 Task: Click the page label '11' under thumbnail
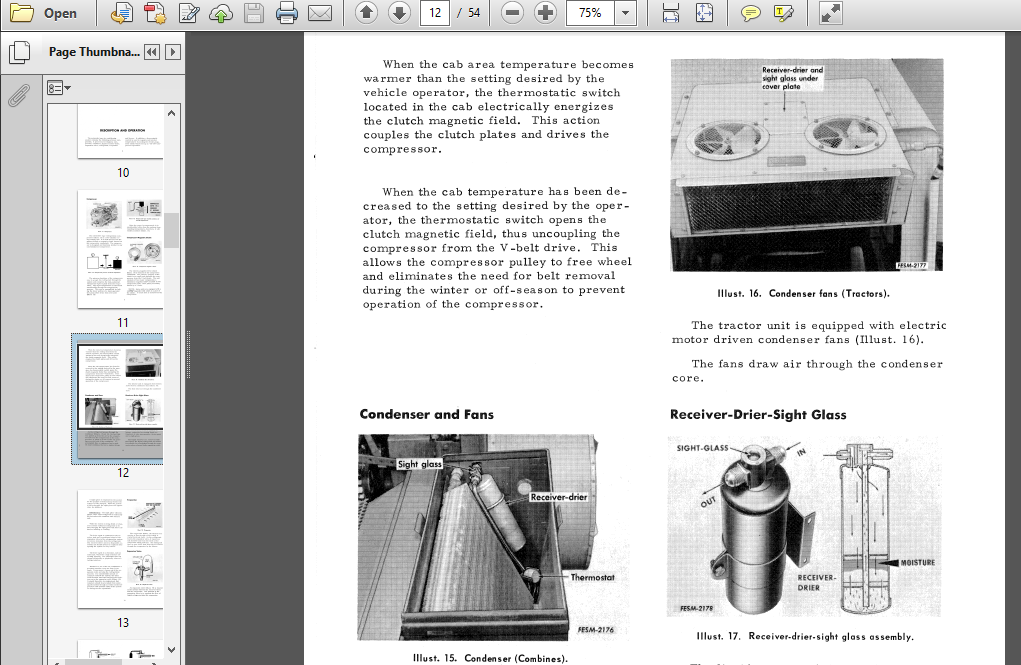123,322
